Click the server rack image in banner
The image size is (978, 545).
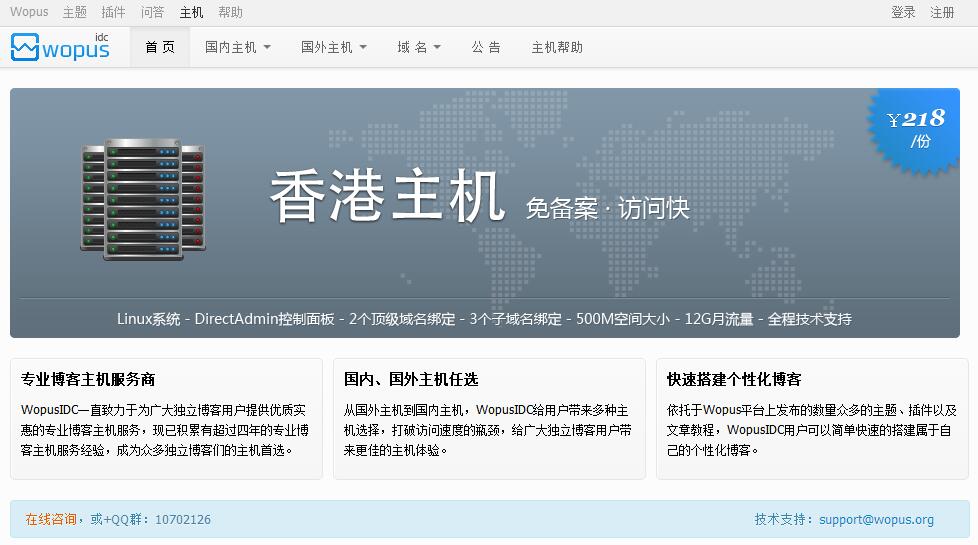(143, 199)
